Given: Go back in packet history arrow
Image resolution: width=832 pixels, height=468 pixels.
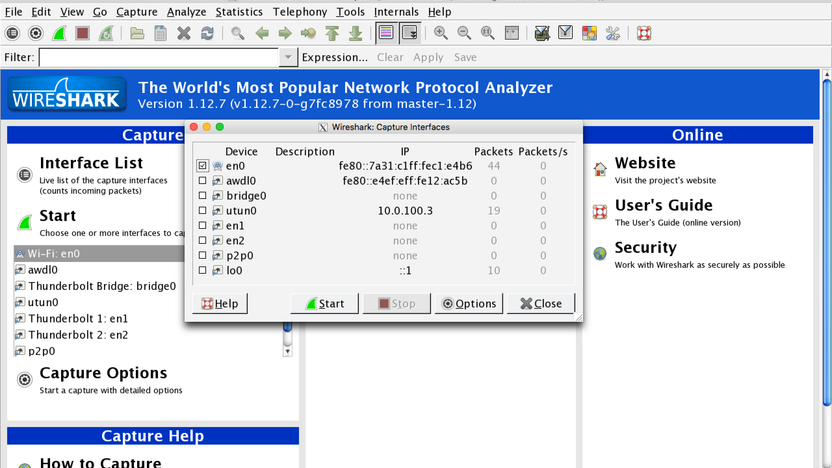Looking at the screenshot, I should pos(262,33).
